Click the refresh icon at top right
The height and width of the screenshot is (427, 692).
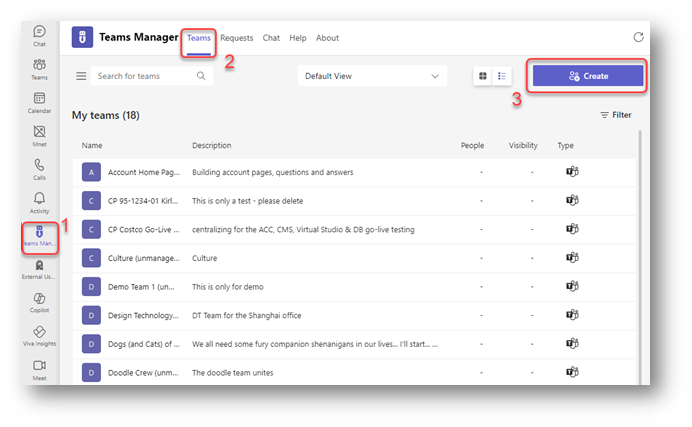pyautogui.click(x=639, y=38)
